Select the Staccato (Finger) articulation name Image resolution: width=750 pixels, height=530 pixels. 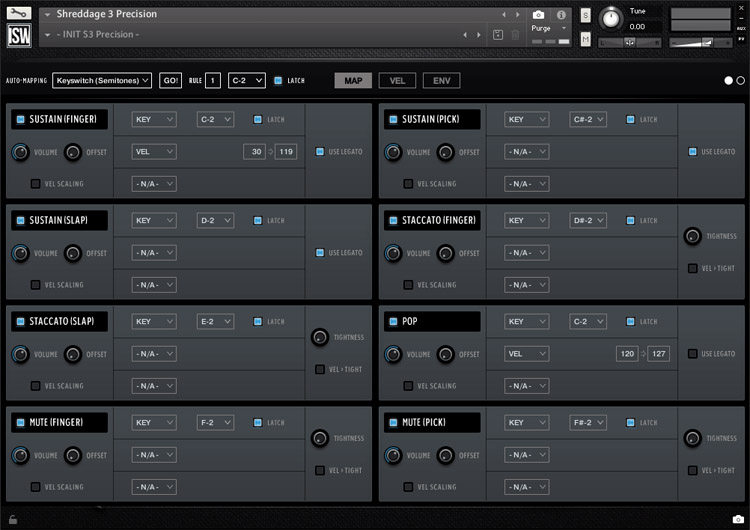point(439,221)
